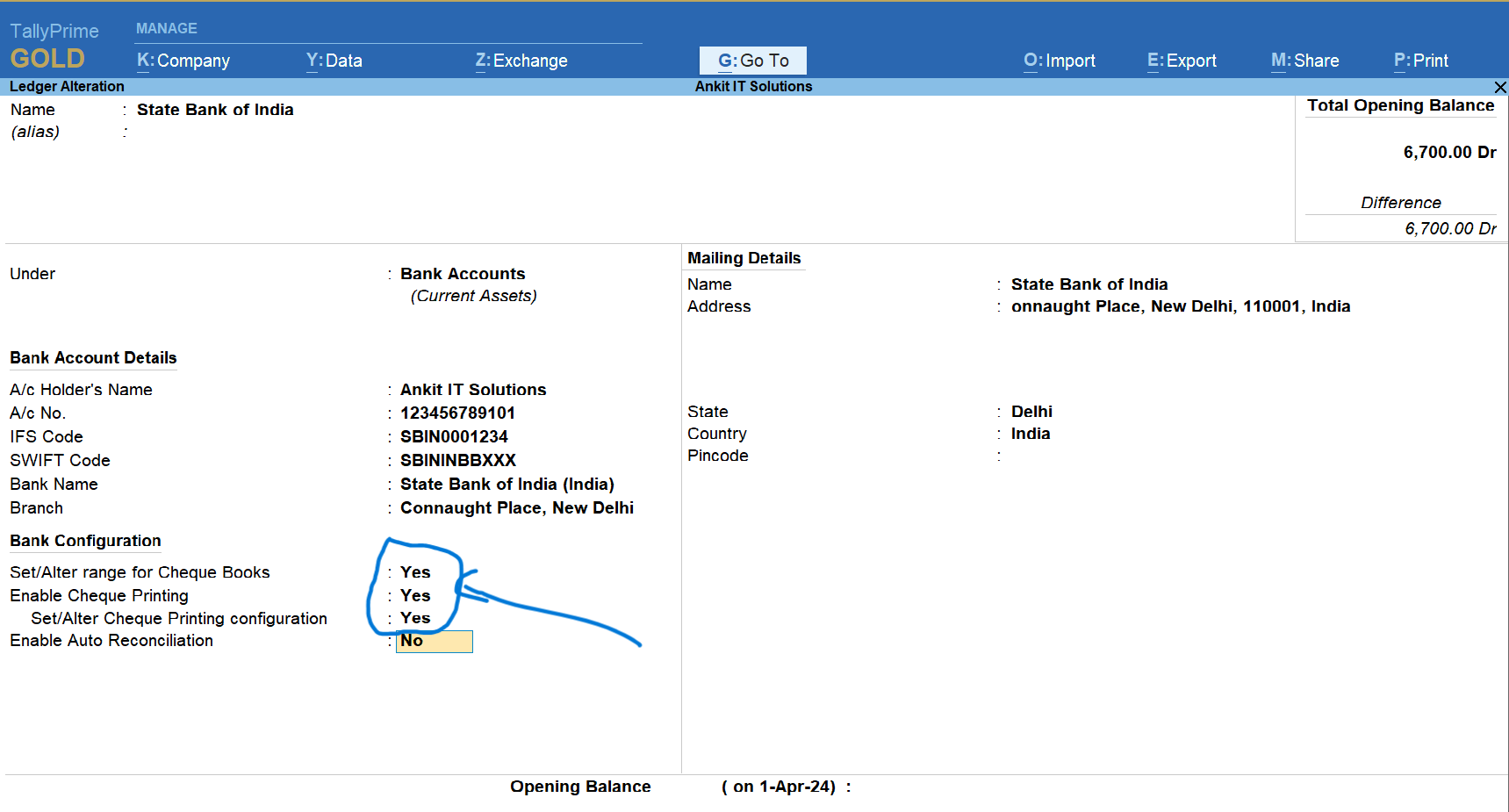
Task: Open the K: Company menu
Action: (183, 61)
